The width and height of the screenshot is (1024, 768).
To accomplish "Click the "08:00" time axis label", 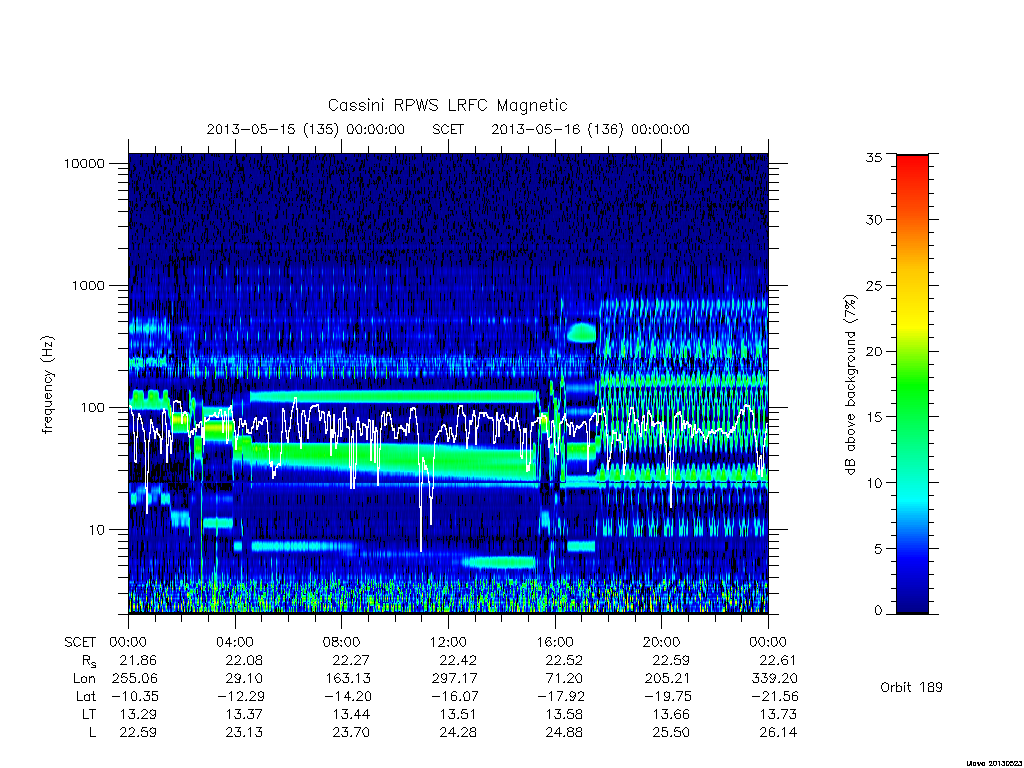I will pos(342,642).
